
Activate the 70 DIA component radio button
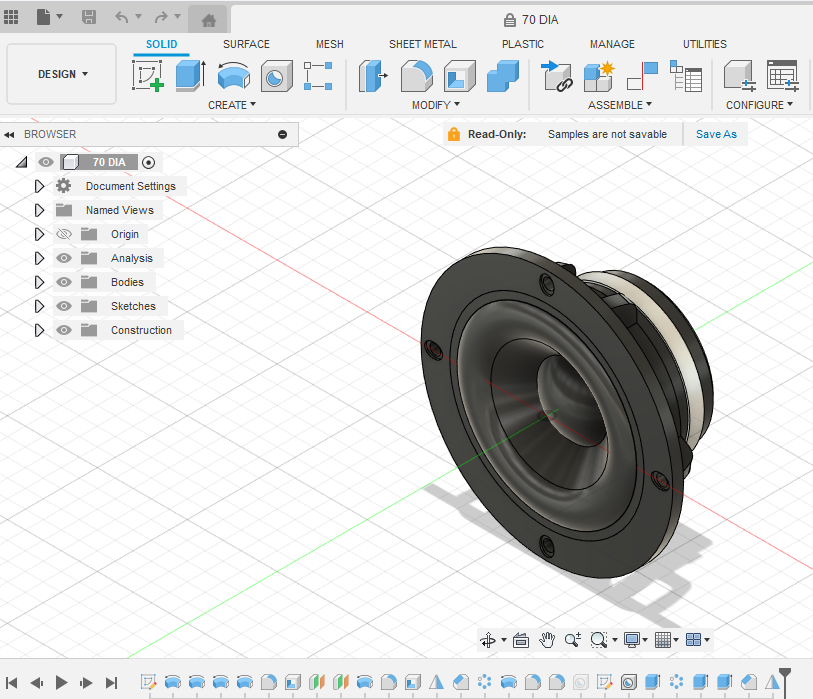[148, 163]
